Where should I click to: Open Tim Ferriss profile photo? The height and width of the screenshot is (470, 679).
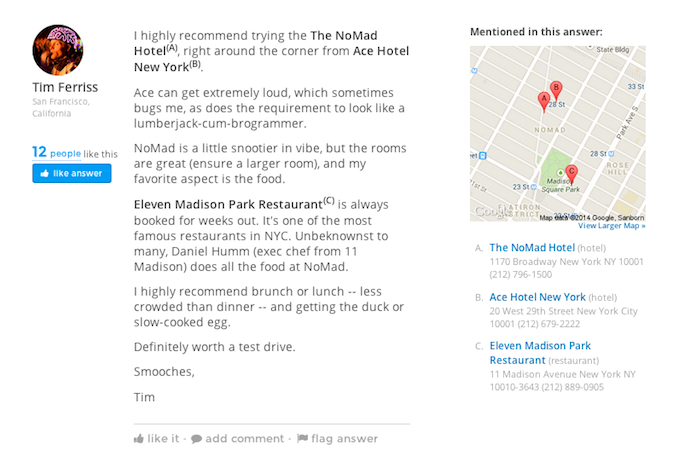click(x=58, y=50)
